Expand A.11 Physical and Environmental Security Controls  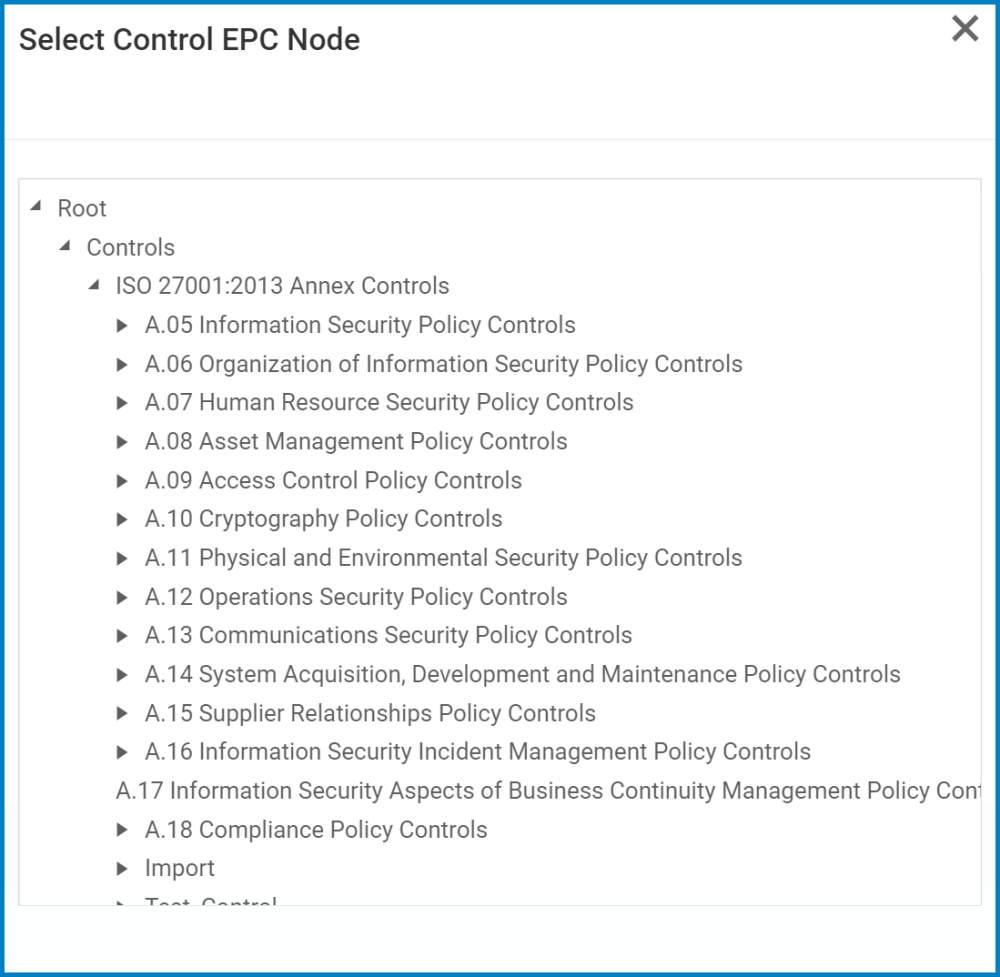point(121,557)
